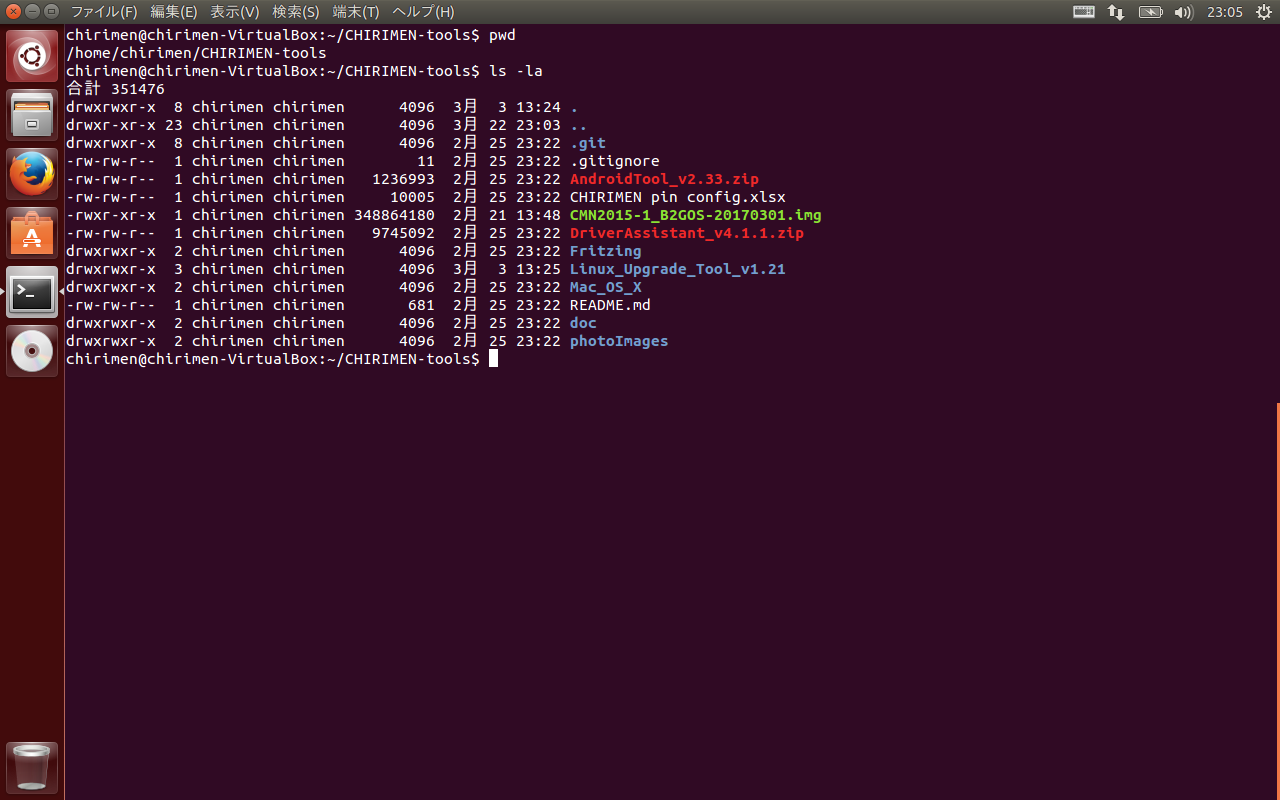Open the 編集(E) menu
Image resolution: width=1280 pixels, height=800 pixels.
[174, 12]
